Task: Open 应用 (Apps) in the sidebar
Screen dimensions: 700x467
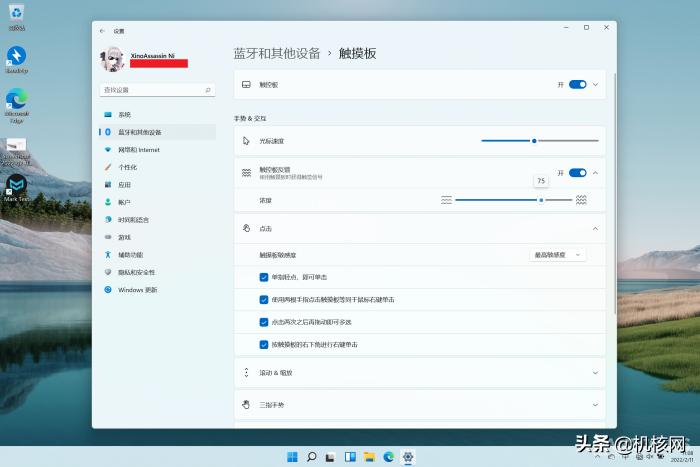Action: point(157,184)
